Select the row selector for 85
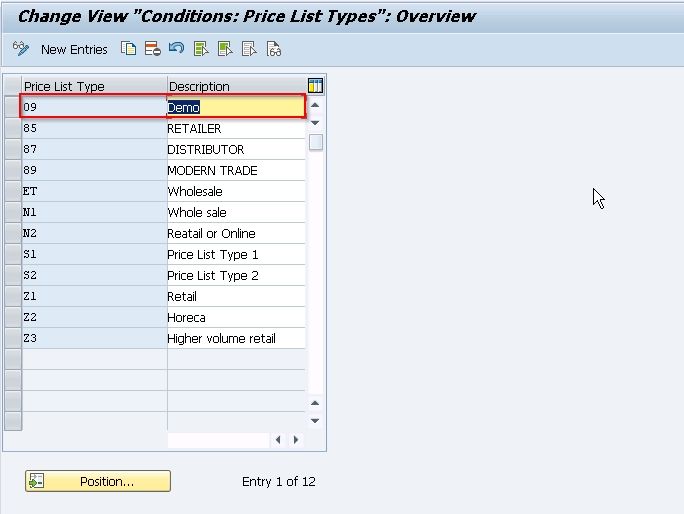This screenshot has height=514, width=684. [x=13, y=128]
